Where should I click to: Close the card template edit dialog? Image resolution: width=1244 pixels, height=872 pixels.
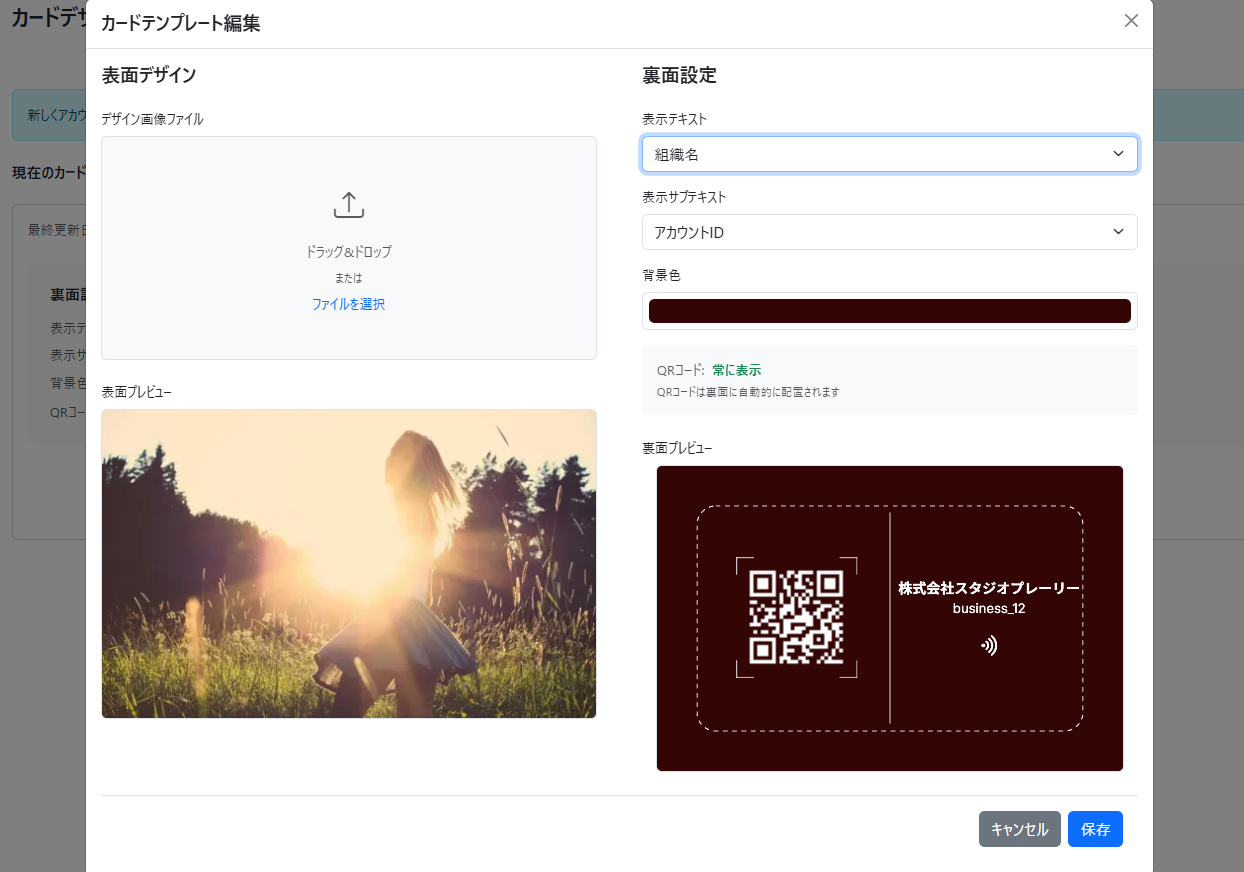pyautogui.click(x=1131, y=21)
